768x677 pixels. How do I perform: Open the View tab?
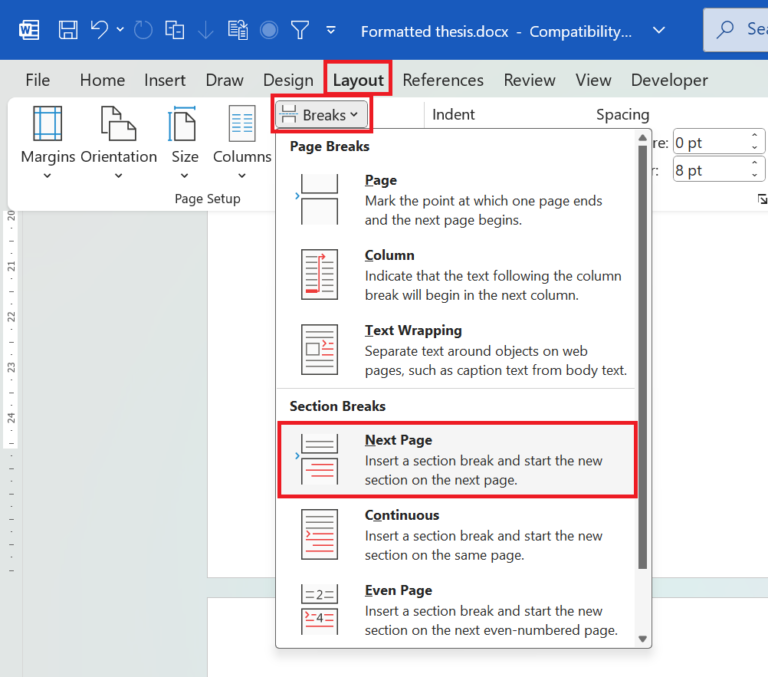tap(593, 80)
